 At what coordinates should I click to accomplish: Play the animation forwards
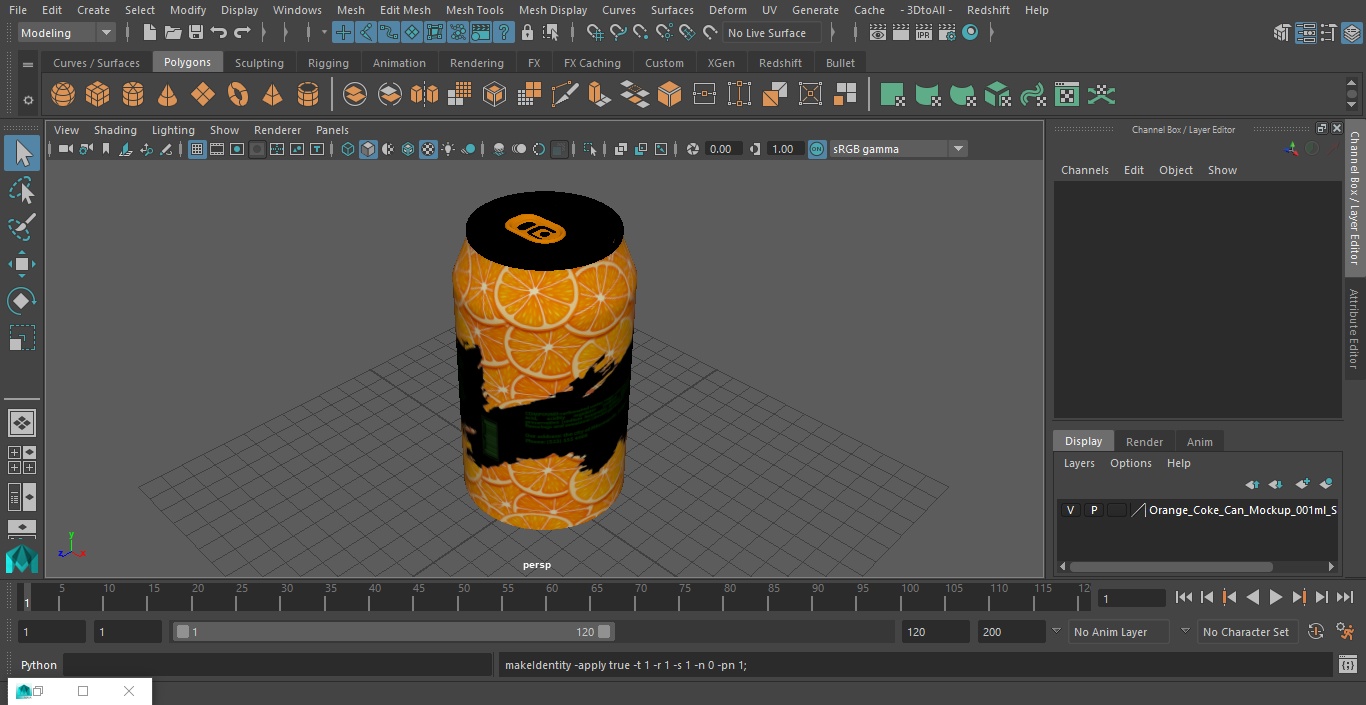(1276, 597)
